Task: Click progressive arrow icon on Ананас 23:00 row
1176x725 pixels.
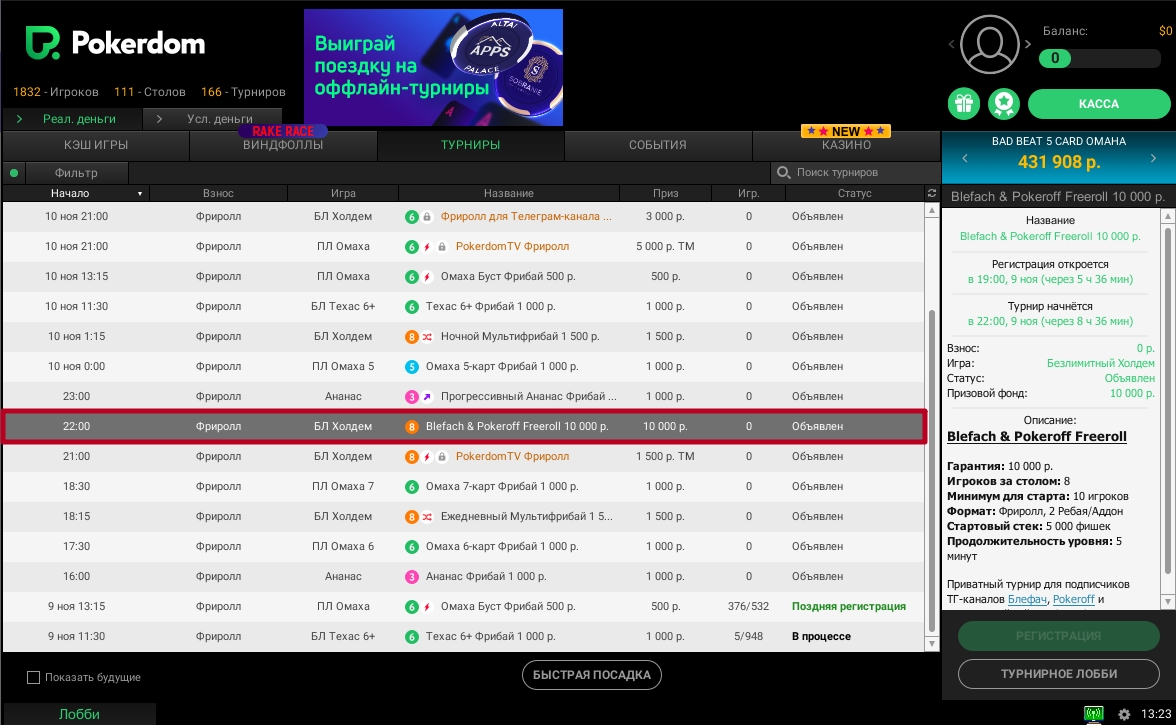Action: 427,397
